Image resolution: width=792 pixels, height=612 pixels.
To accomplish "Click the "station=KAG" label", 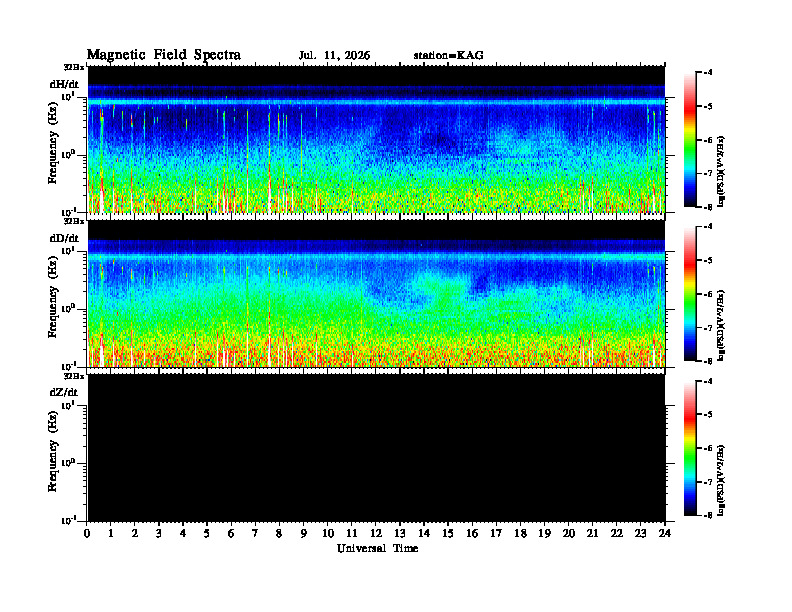I will click(449, 56).
